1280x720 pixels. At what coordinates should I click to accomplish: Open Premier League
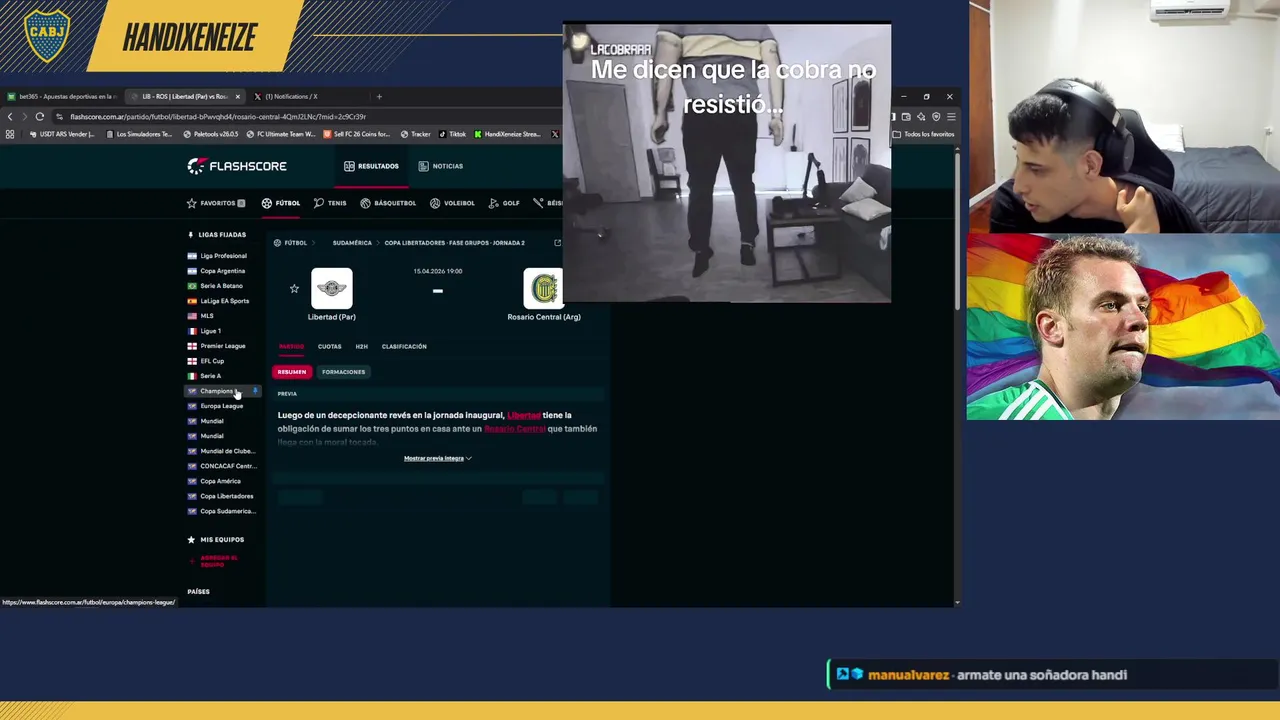(216, 346)
